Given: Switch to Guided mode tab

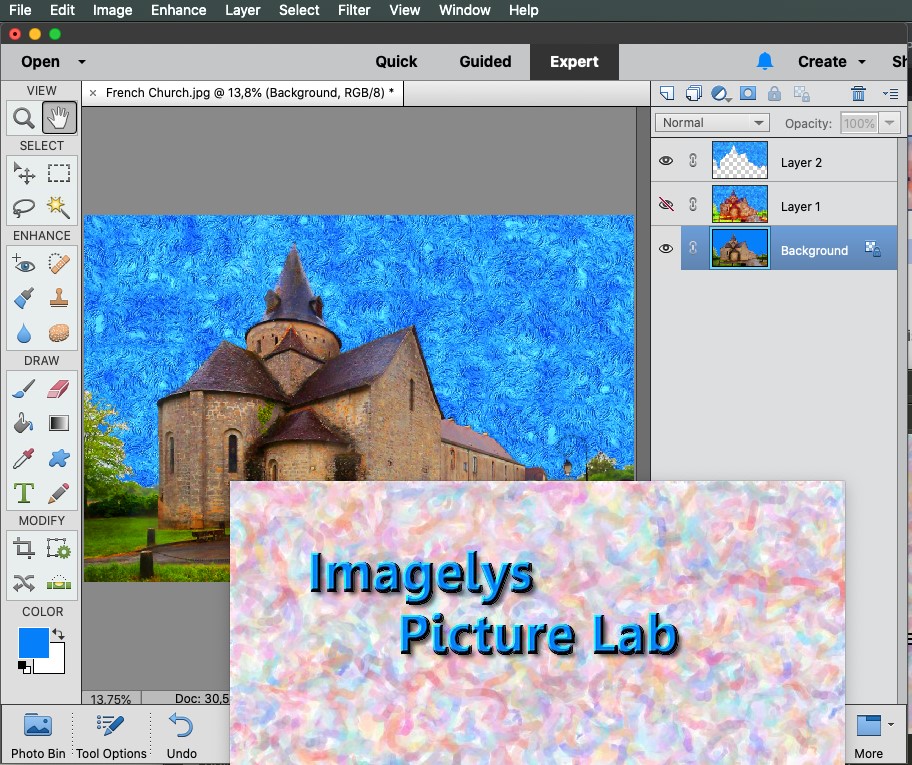Looking at the screenshot, I should click(485, 62).
